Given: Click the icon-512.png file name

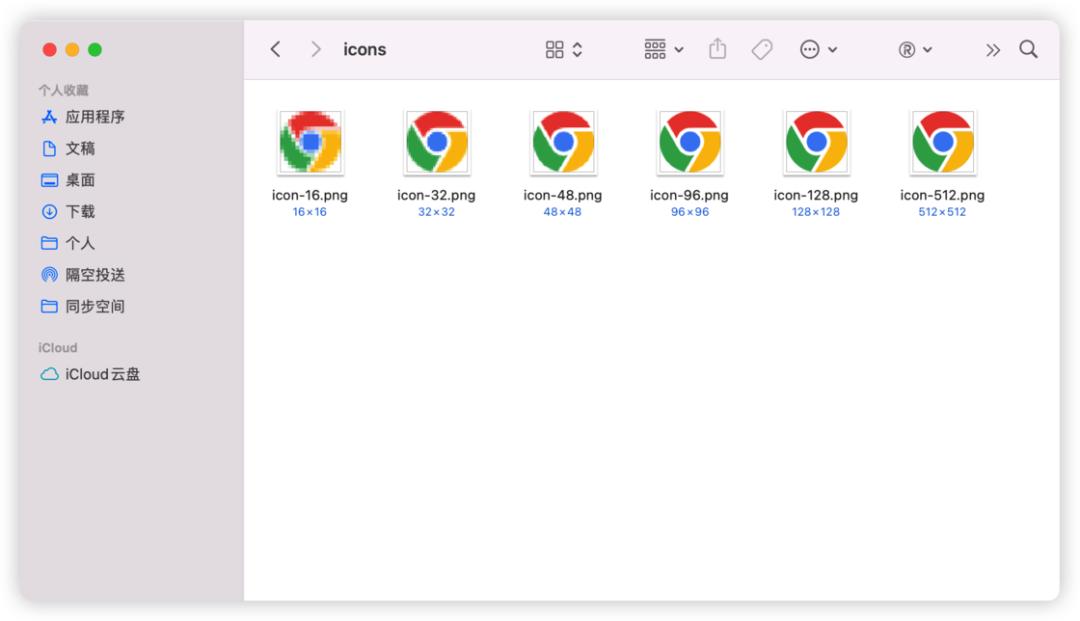Looking at the screenshot, I should [942, 195].
